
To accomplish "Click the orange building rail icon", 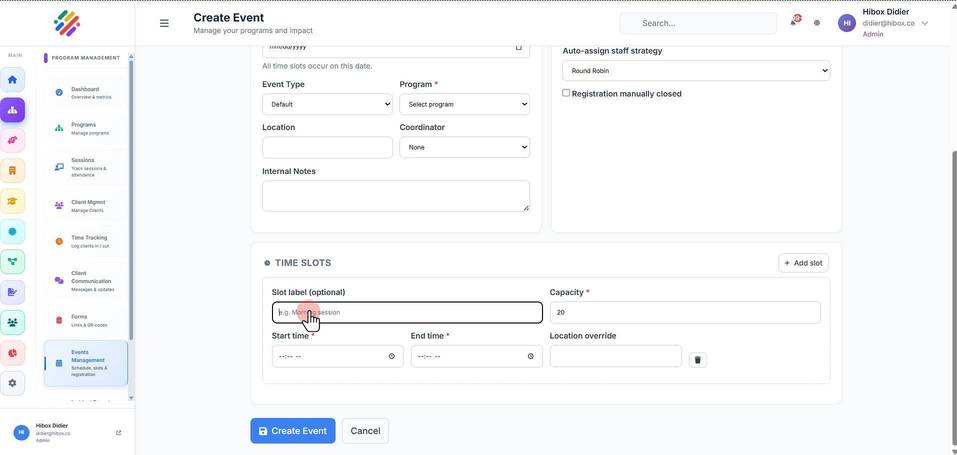I will point(12,171).
